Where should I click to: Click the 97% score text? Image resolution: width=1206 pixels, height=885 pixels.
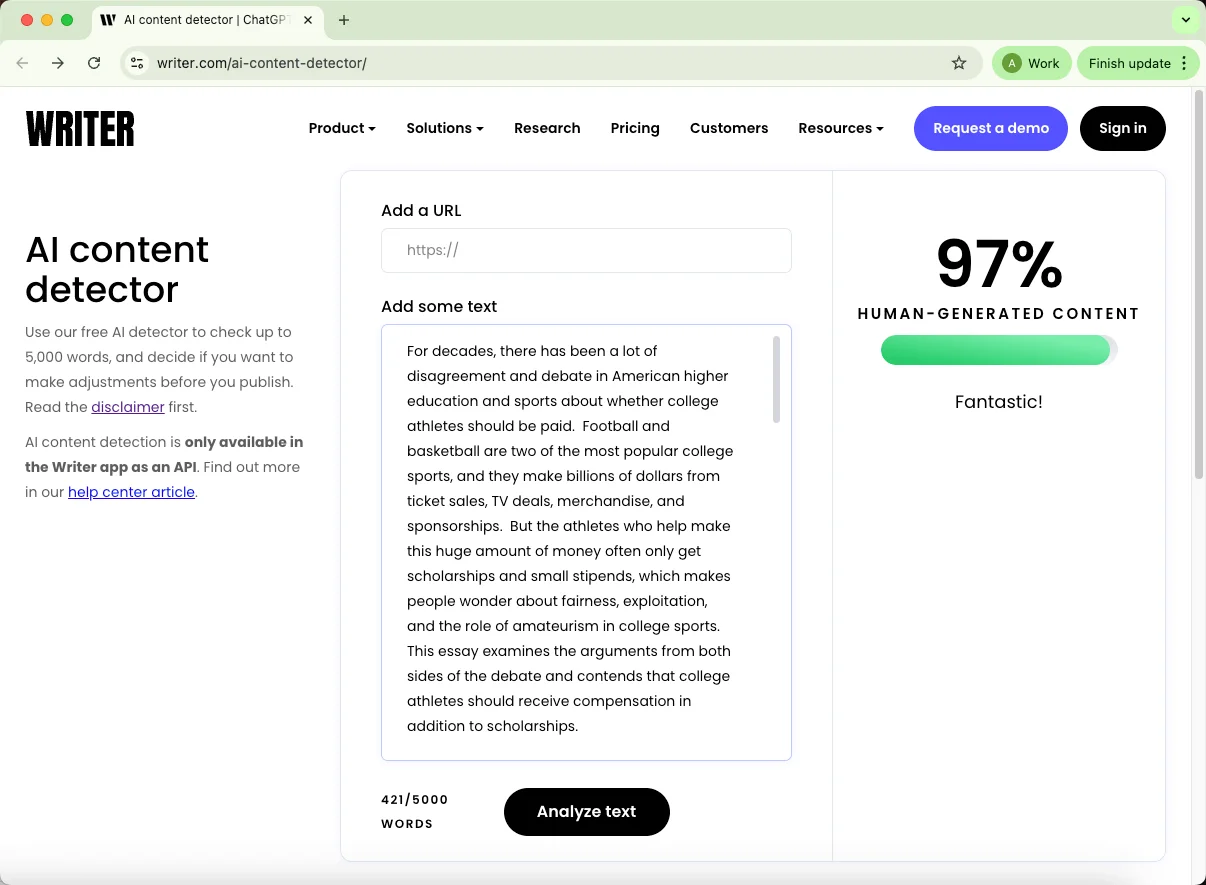[x=999, y=263]
